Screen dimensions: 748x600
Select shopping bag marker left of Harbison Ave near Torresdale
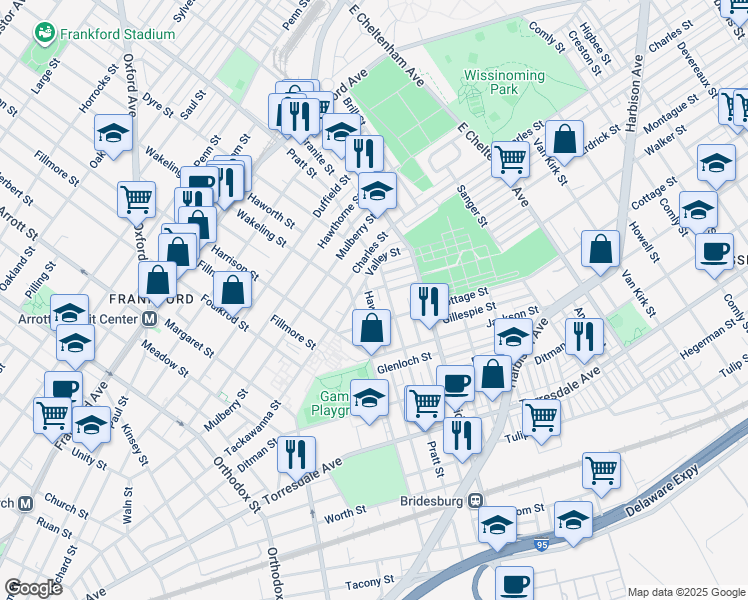tap(493, 377)
